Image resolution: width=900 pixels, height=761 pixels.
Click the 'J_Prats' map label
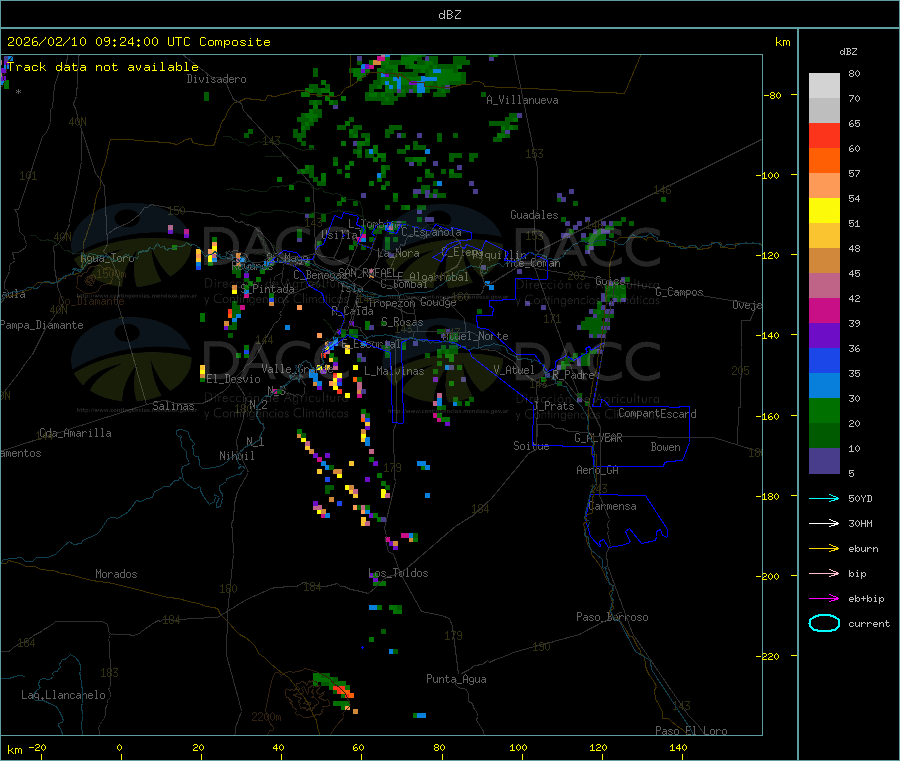click(x=553, y=405)
